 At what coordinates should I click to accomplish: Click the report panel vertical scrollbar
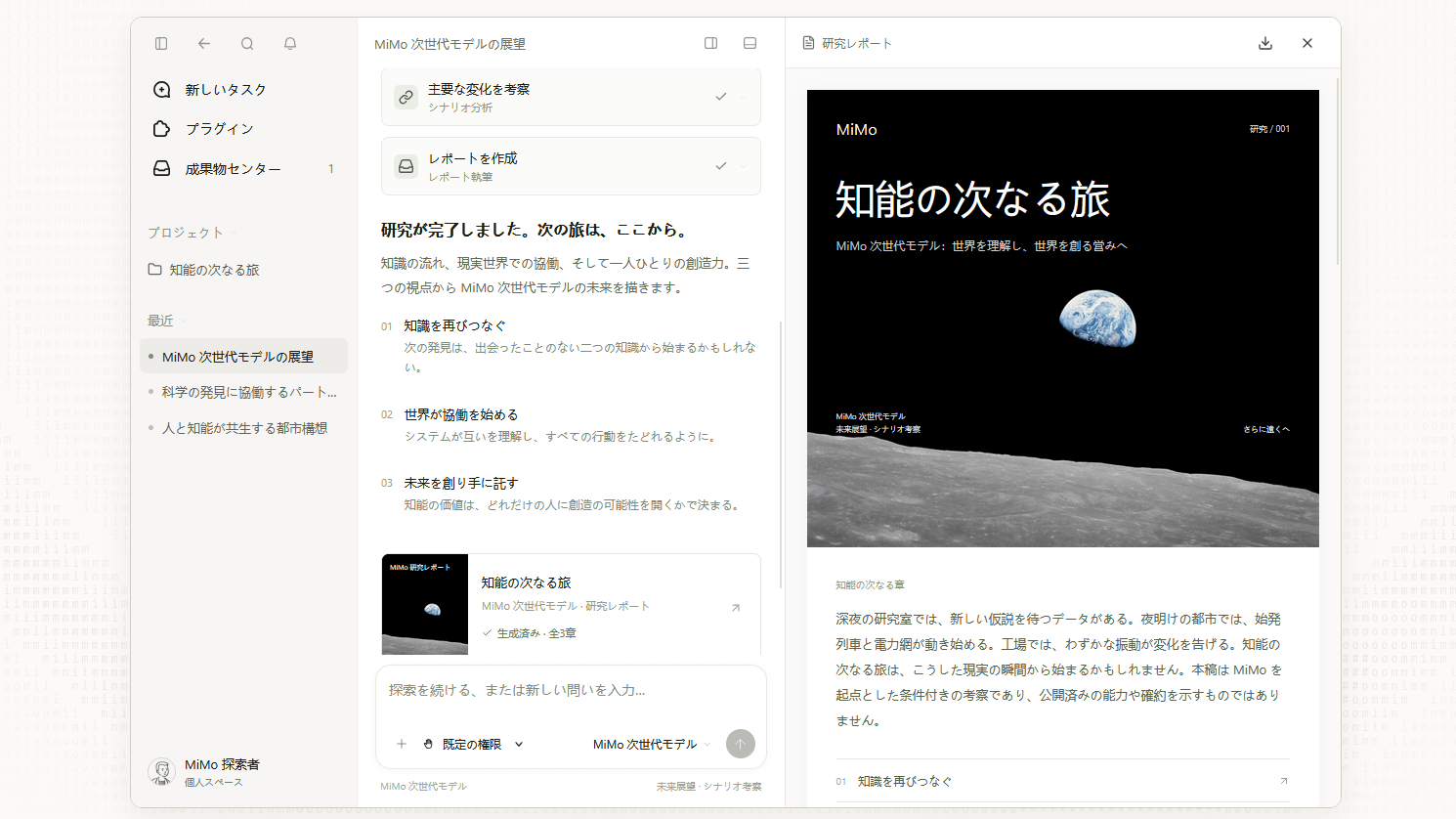point(1337,171)
